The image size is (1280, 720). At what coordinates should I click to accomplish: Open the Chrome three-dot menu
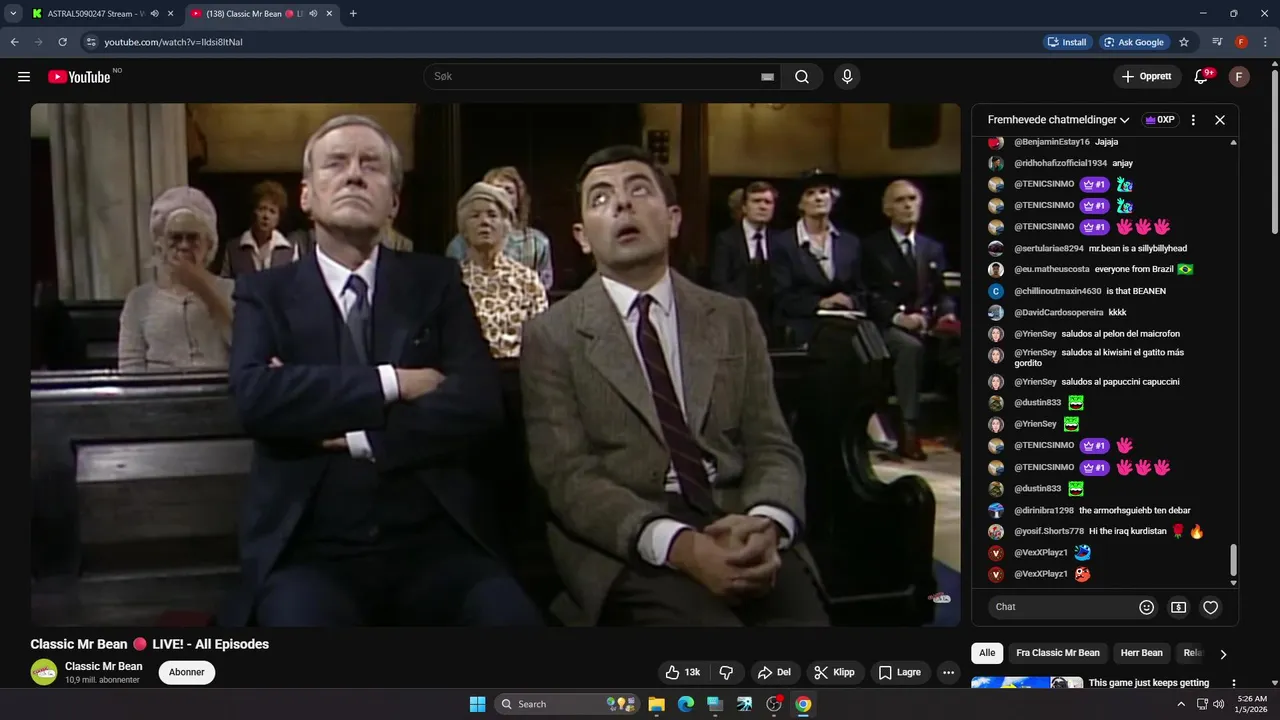tap(1264, 42)
